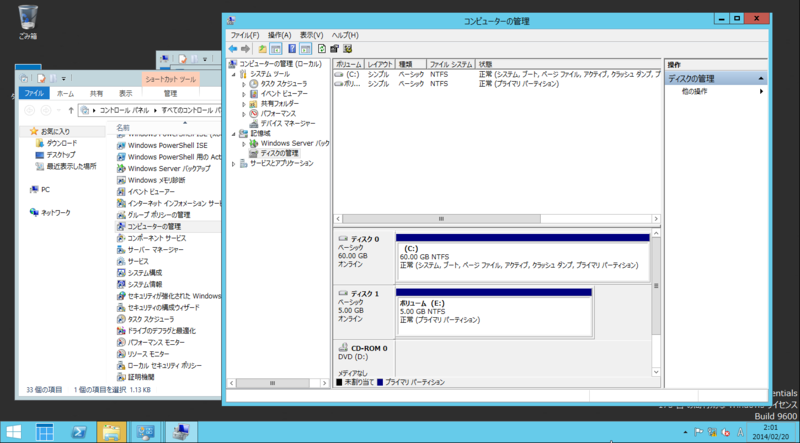Screen dimensions: 800x443
Task: Open the 表示 ribbon tab in Explorer
Action: 126,93
